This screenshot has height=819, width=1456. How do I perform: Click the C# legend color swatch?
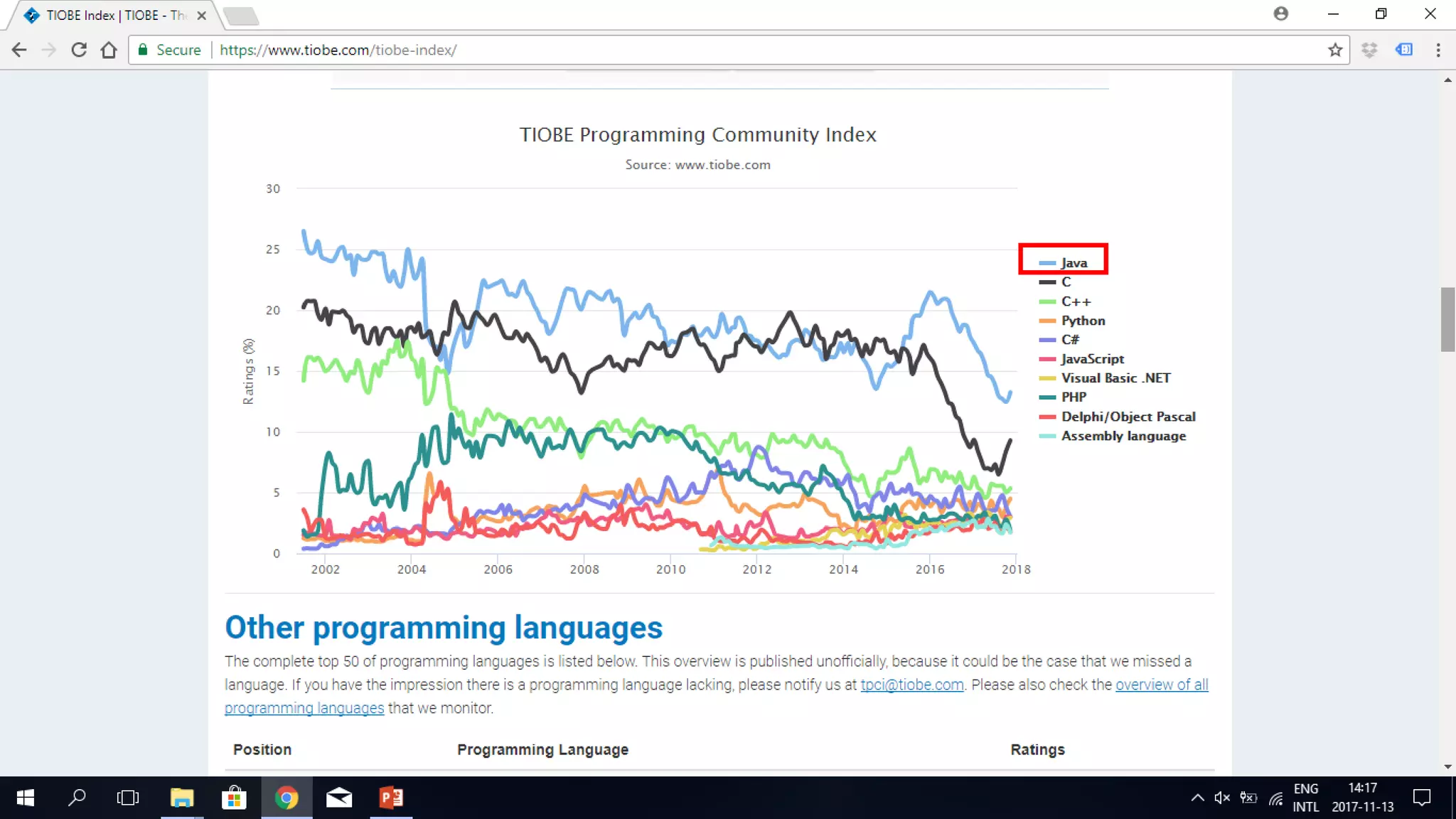(1047, 340)
